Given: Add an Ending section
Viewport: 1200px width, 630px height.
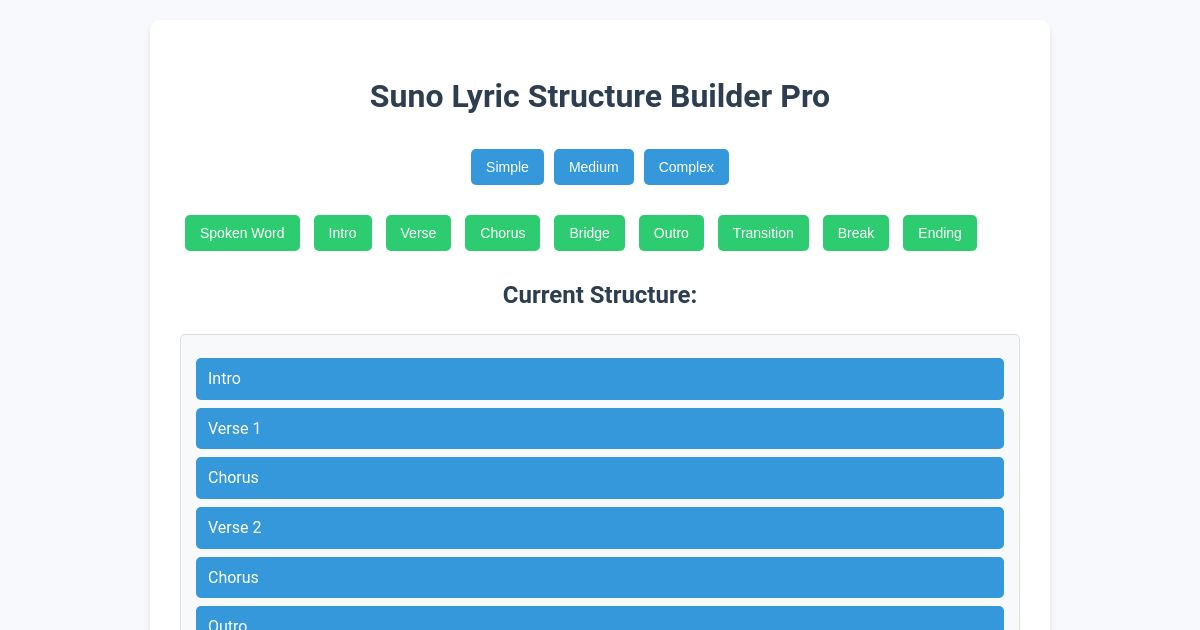Looking at the screenshot, I should coord(939,233).
